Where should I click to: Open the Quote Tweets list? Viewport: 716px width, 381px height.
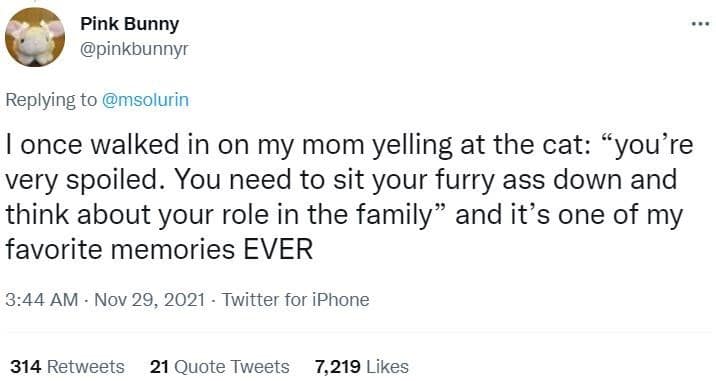pos(220,367)
